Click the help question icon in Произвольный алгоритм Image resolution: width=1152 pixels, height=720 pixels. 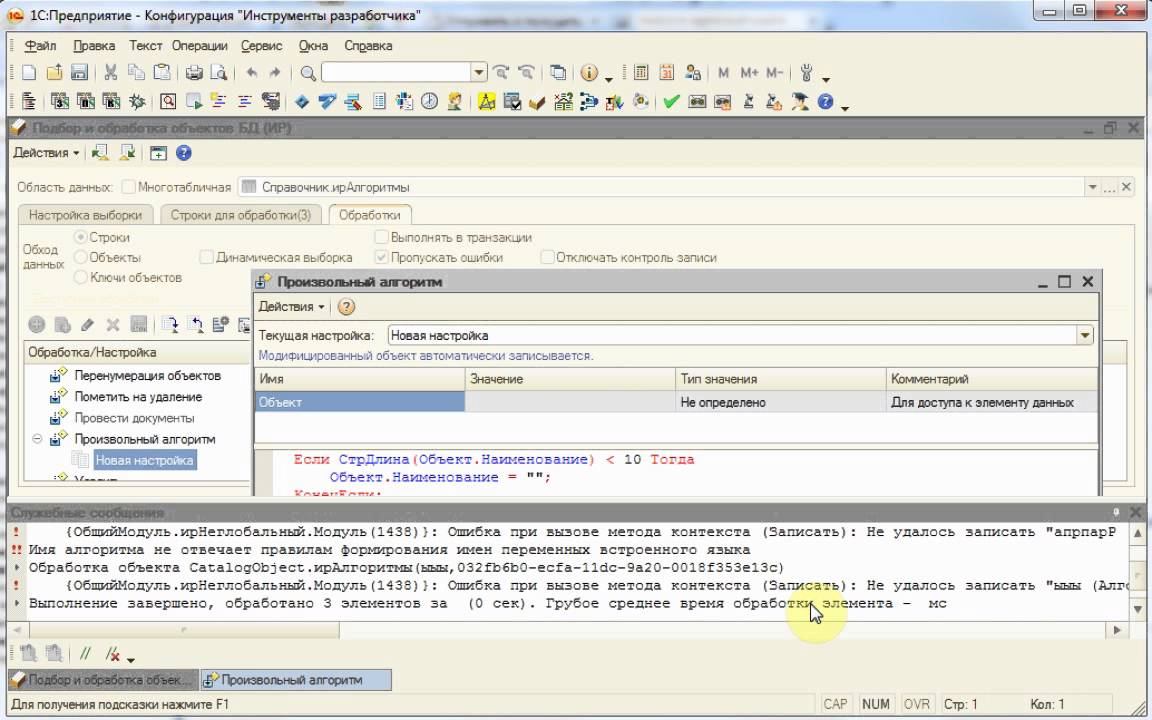click(346, 307)
